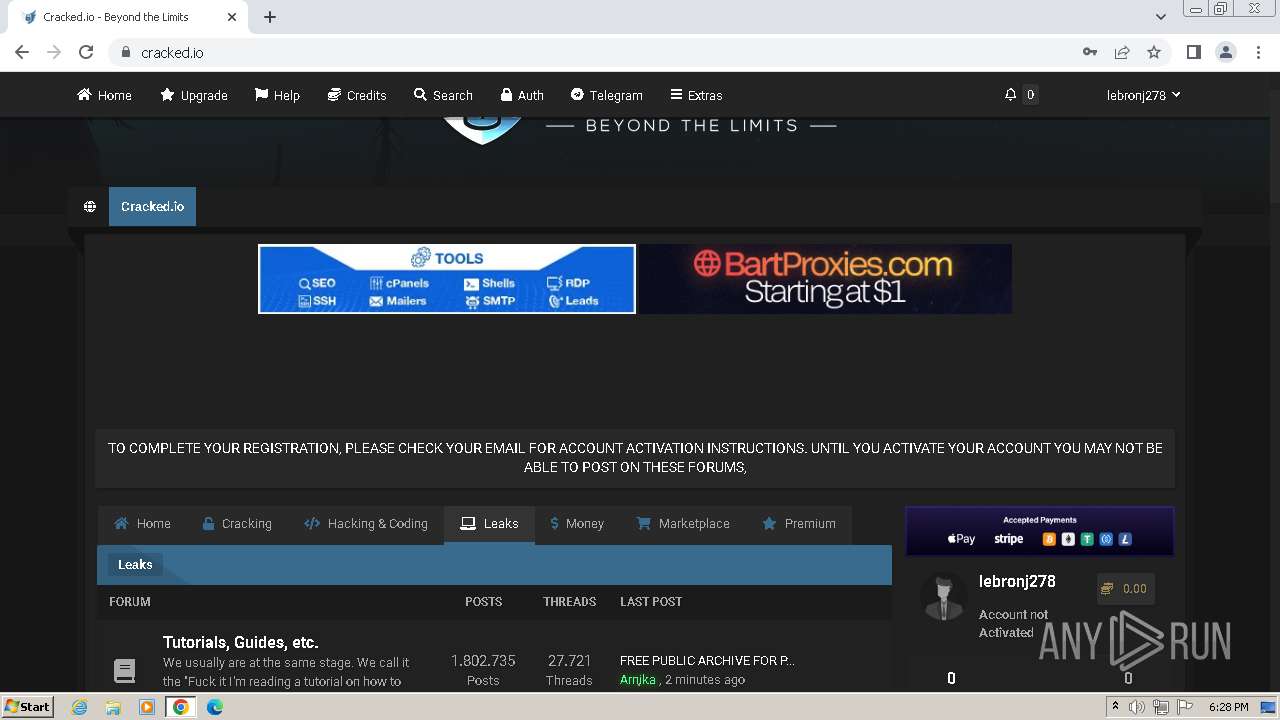Click the globe icon in breadcrumb
1280x720 pixels.
[90, 207]
